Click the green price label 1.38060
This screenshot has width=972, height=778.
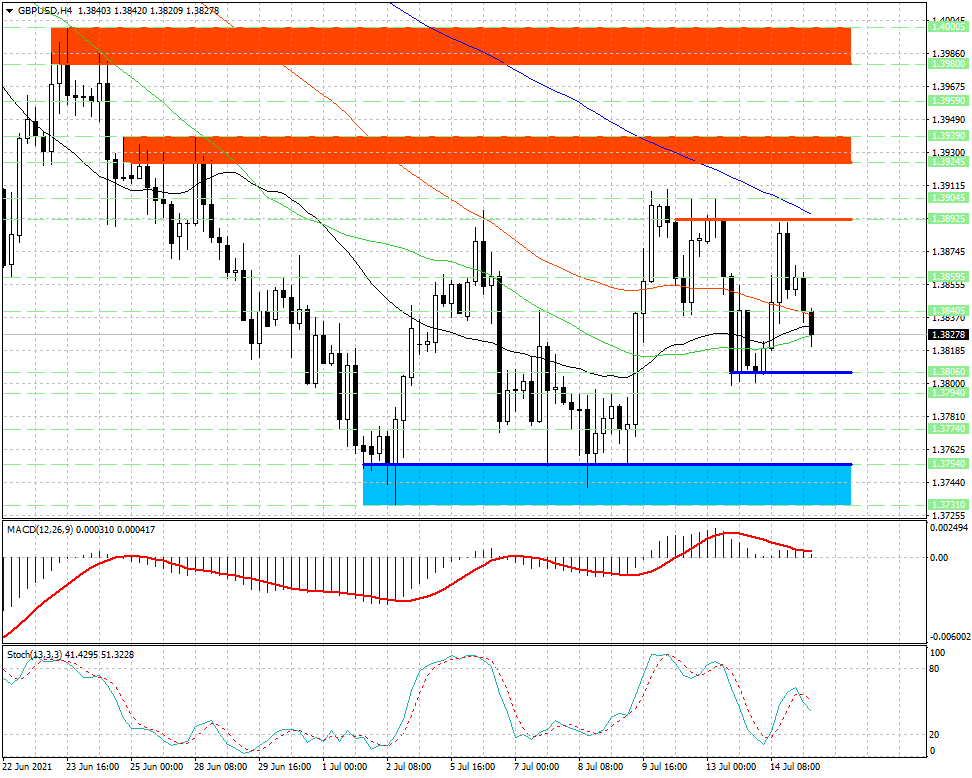pos(948,372)
